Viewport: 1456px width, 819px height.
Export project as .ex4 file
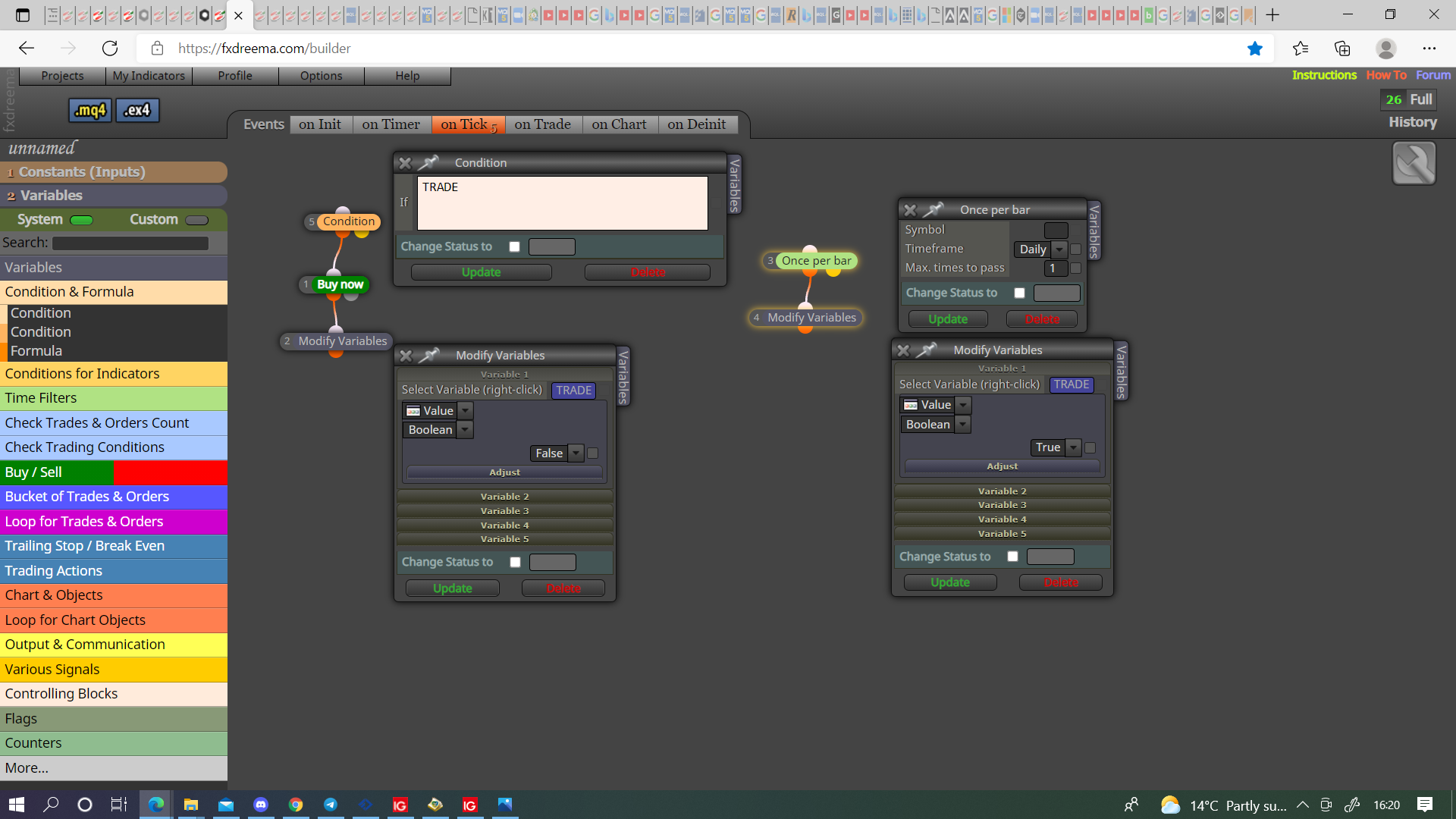pos(137,111)
